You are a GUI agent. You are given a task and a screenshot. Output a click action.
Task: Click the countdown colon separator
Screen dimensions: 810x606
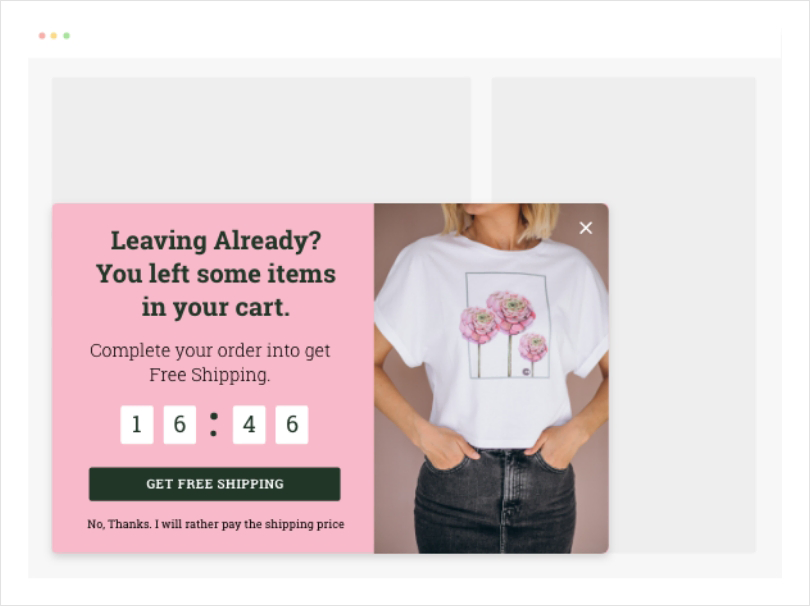(214, 425)
